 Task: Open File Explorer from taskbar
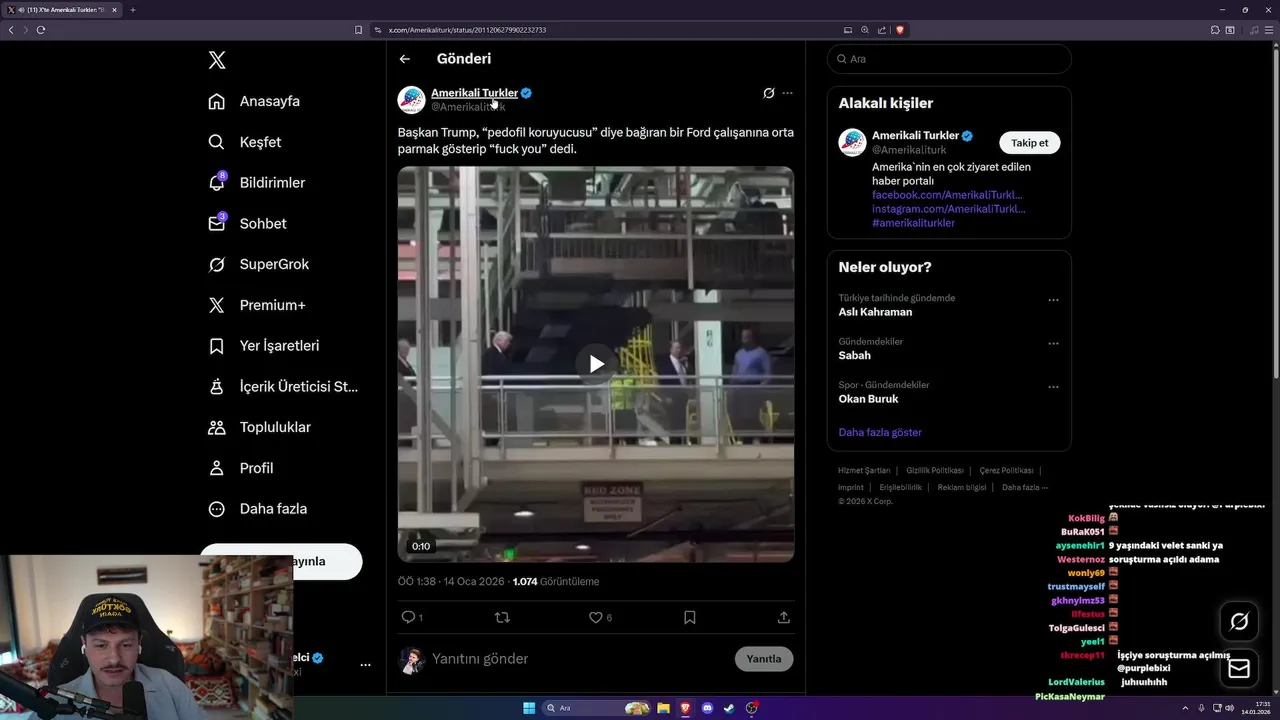pyautogui.click(x=663, y=708)
